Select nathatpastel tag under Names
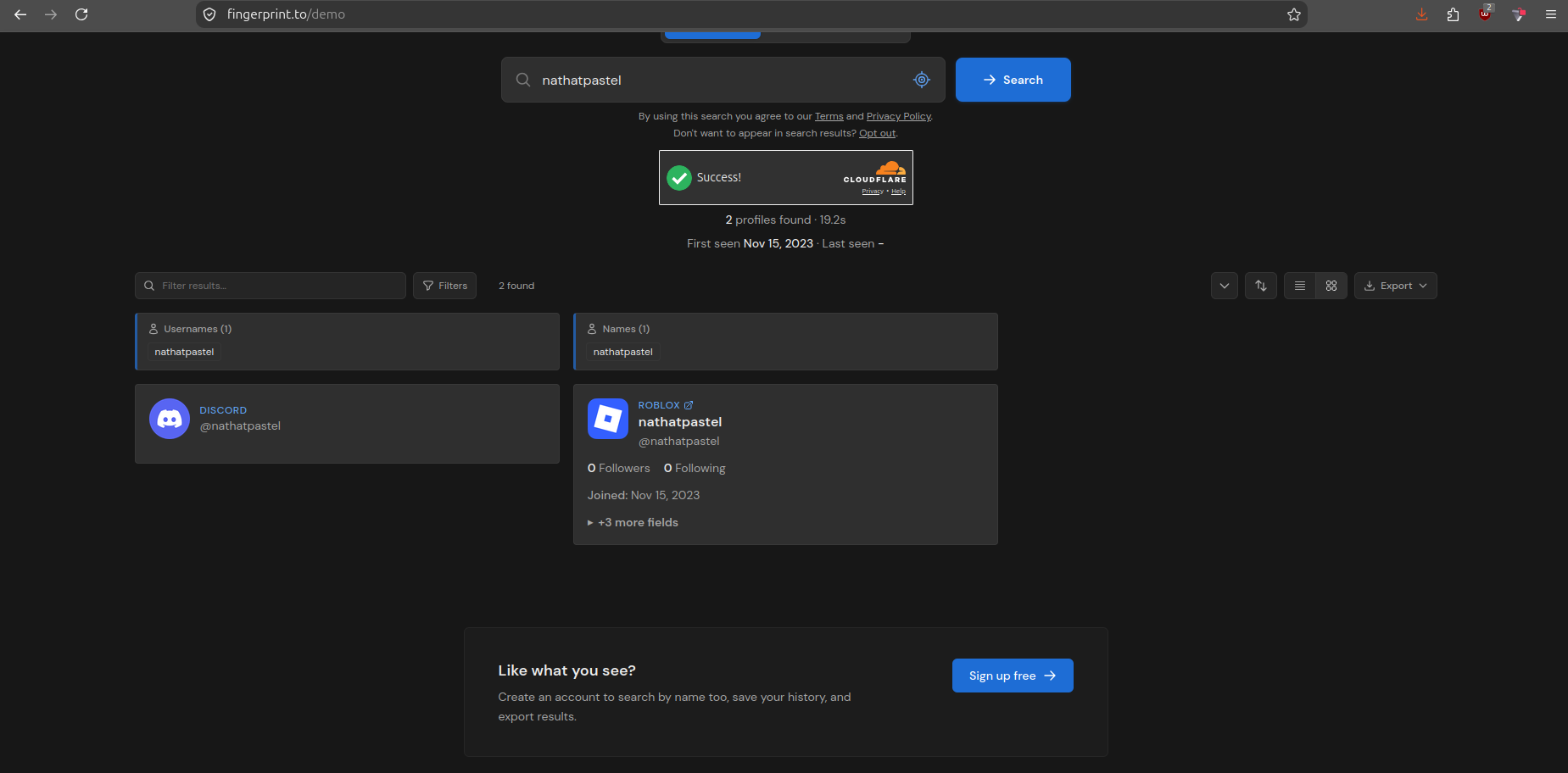1568x773 pixels. [623, 352]
